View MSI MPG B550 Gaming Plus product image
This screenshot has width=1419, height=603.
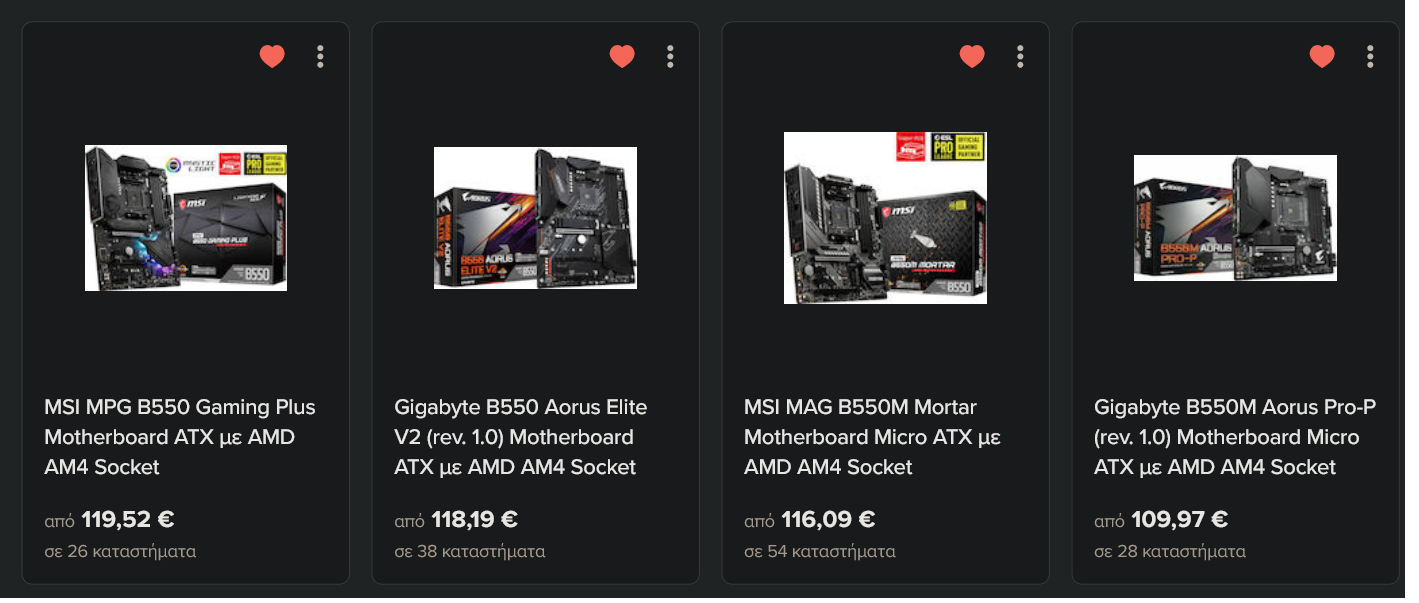point(186,218)
